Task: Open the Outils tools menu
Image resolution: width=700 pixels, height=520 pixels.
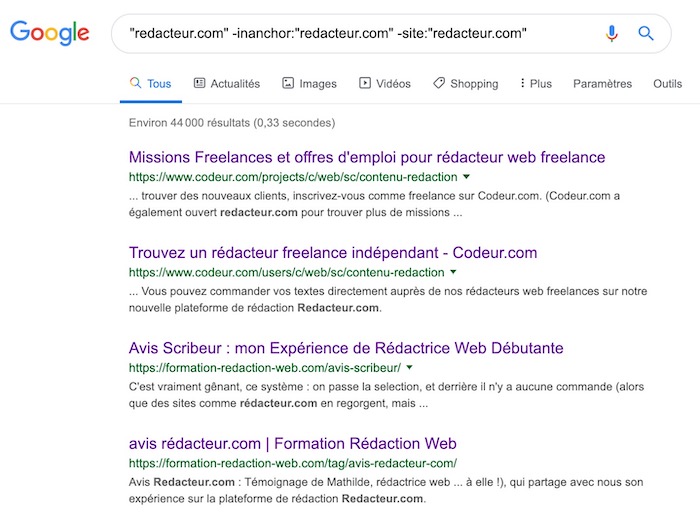Action: click(667, 84)
